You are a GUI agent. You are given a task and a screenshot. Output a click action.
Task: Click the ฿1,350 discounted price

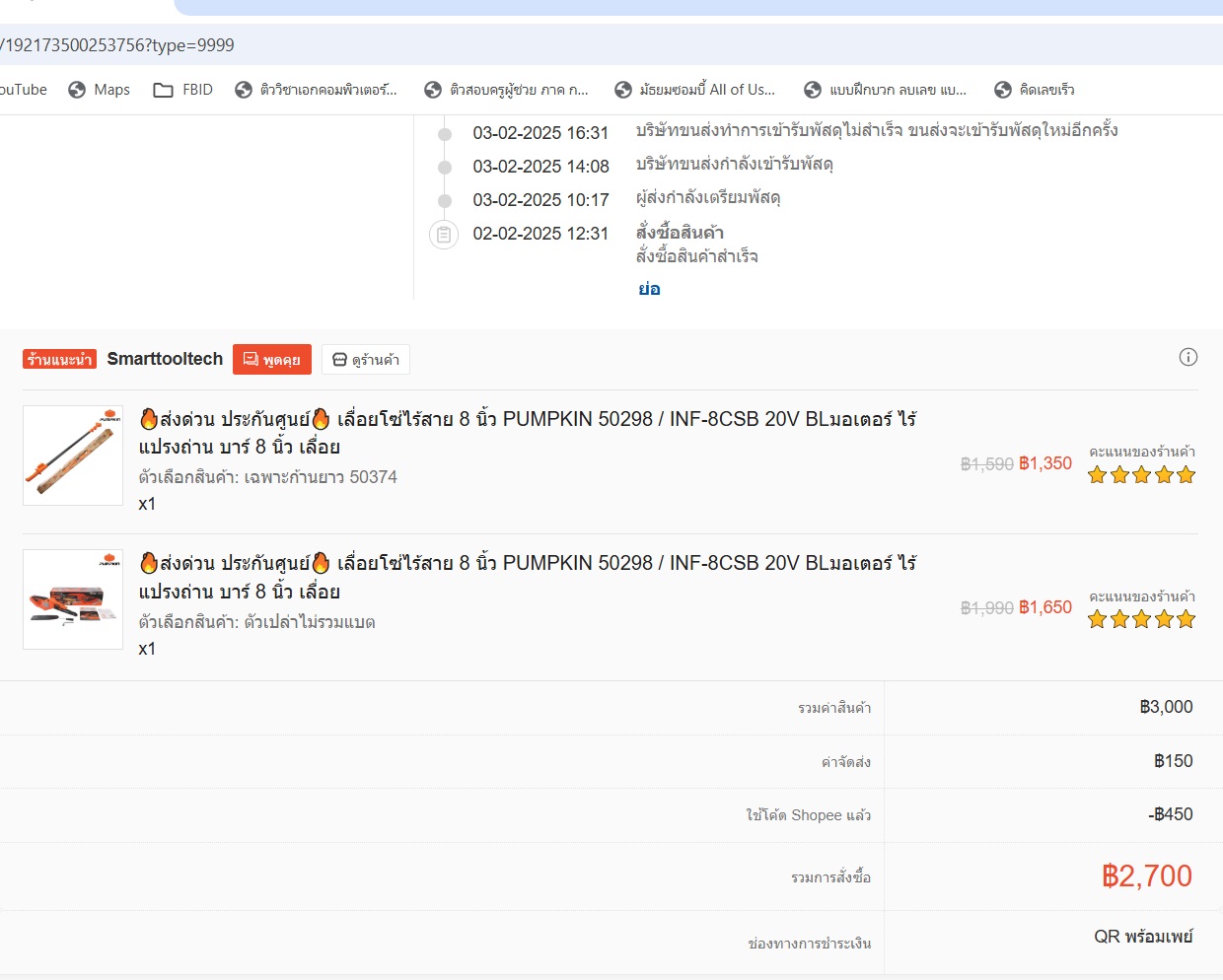pyautogui.click(x=1045, y=463)
